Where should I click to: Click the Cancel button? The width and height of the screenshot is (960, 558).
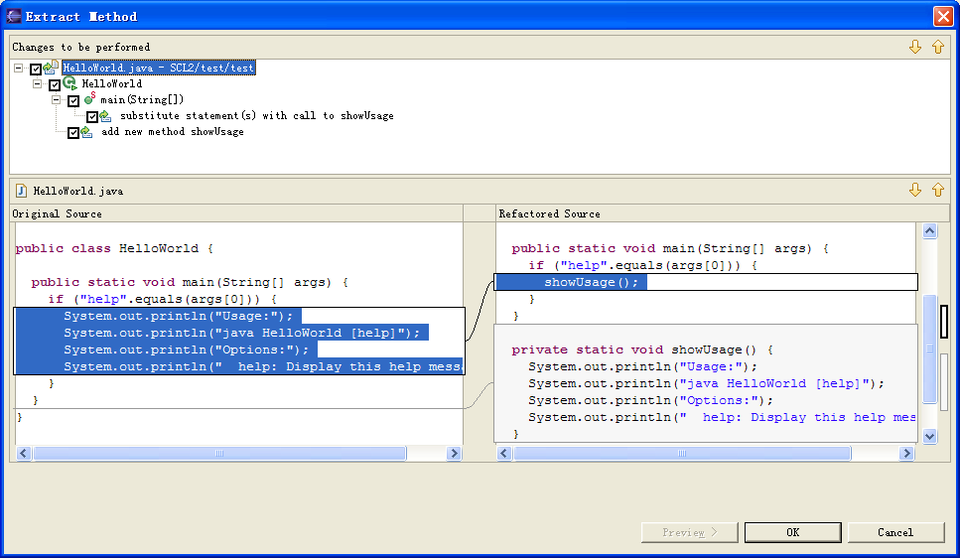pyautogui.click(x=896, y=532)
